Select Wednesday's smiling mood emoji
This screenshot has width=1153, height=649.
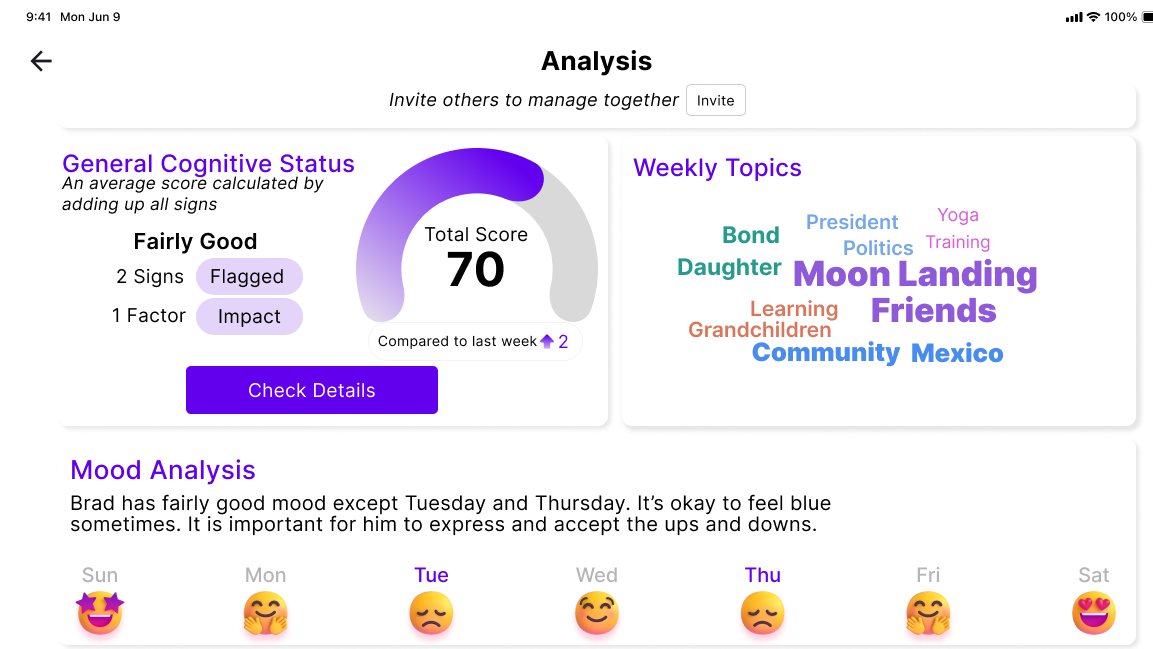coord(597,612)
